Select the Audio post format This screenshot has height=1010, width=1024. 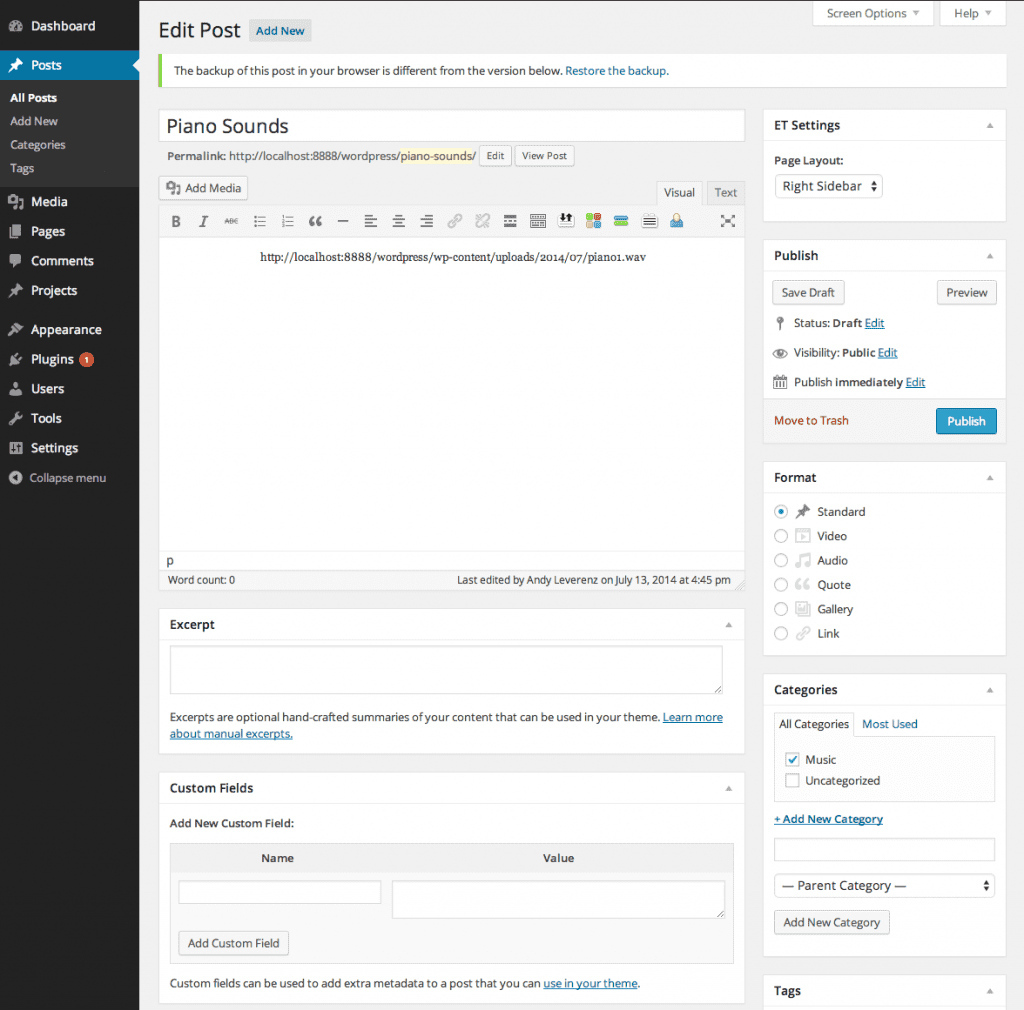coord(780,560)
